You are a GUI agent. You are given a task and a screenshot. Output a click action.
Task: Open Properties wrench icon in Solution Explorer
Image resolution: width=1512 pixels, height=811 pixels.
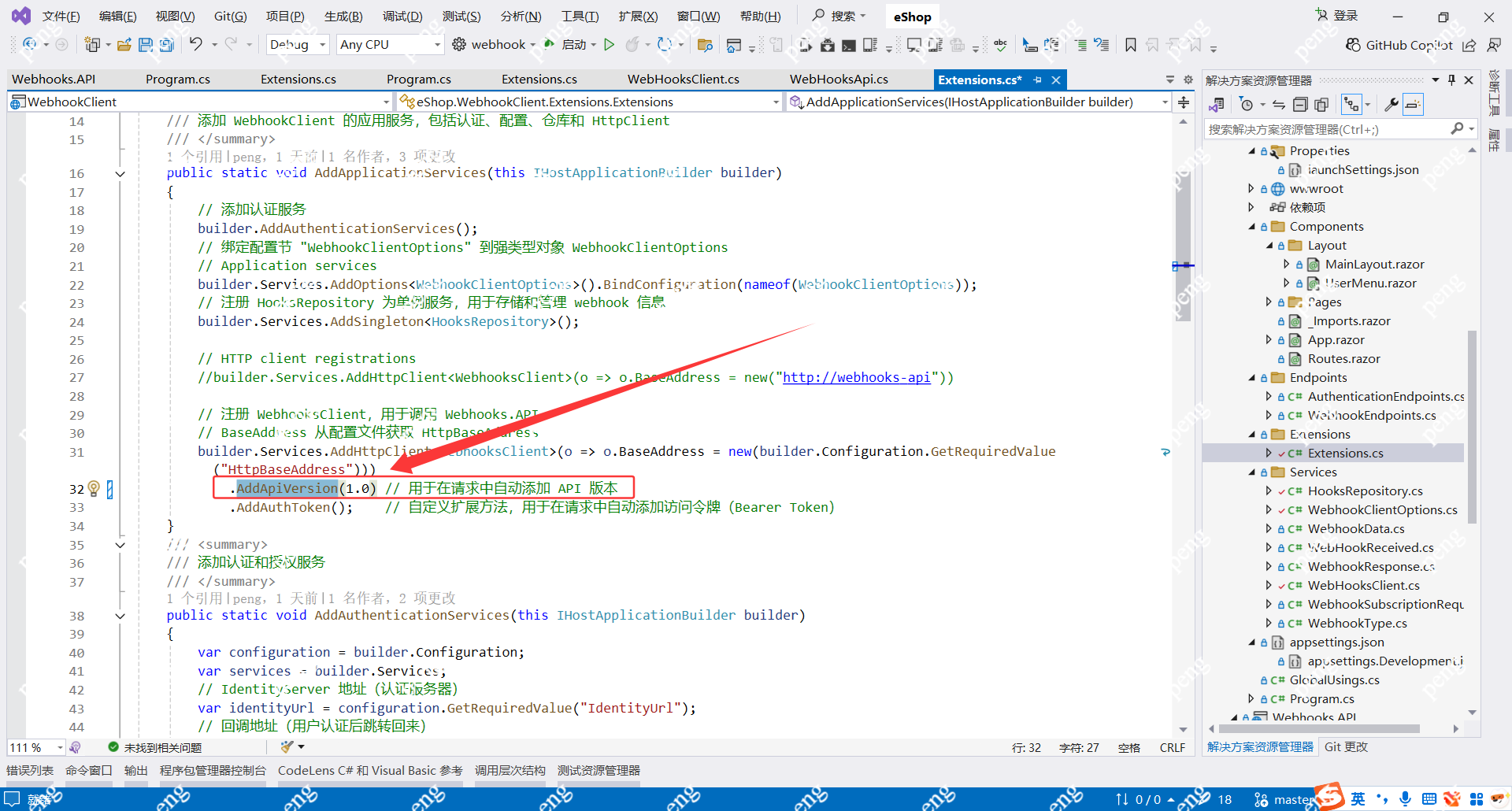pos(1392,105)
